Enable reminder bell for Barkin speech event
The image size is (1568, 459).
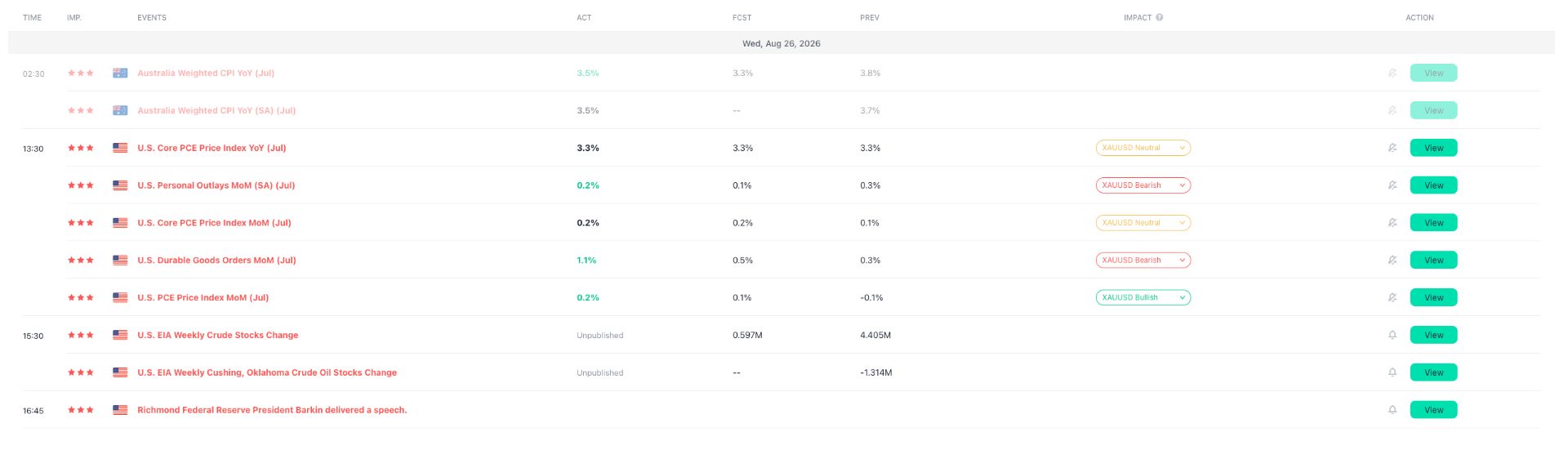[1392, 410]
